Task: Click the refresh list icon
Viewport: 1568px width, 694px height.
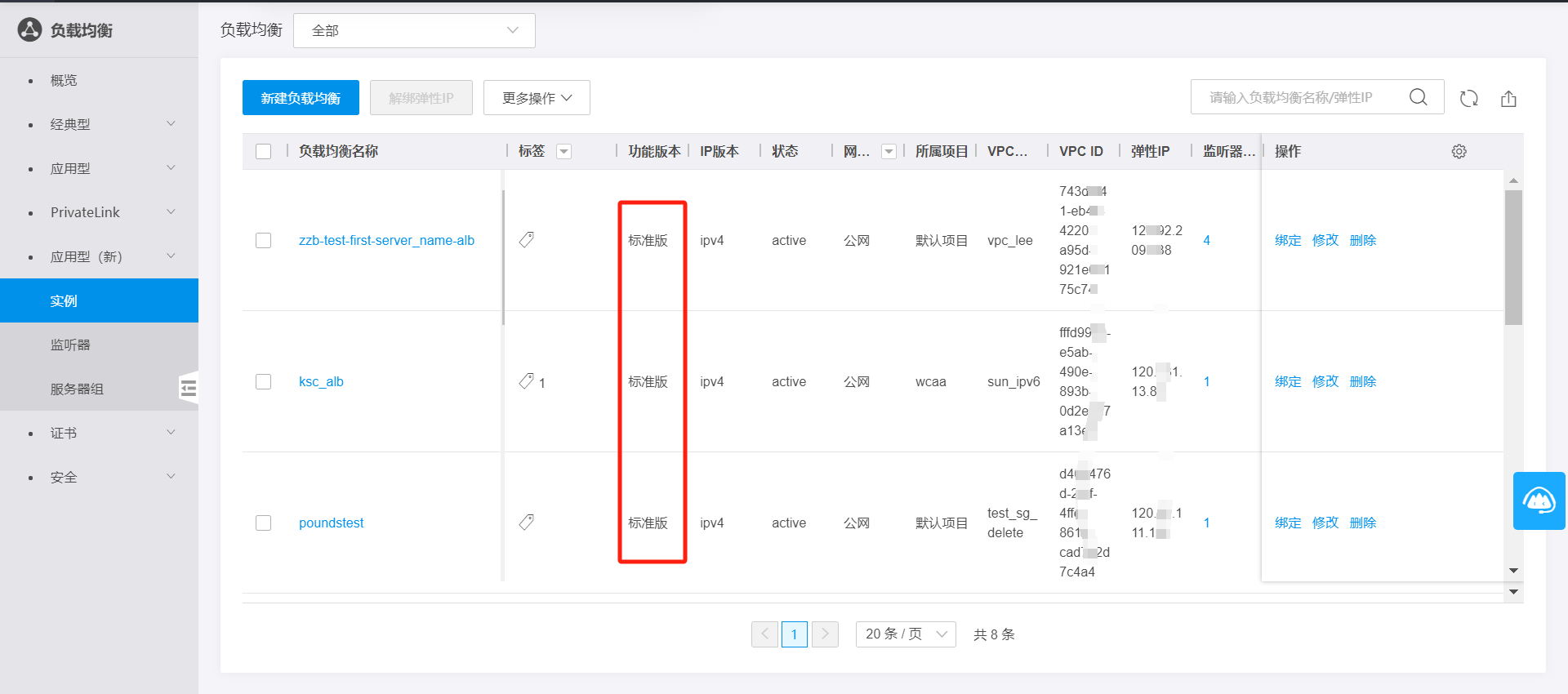Action: tap(1468, 98)
